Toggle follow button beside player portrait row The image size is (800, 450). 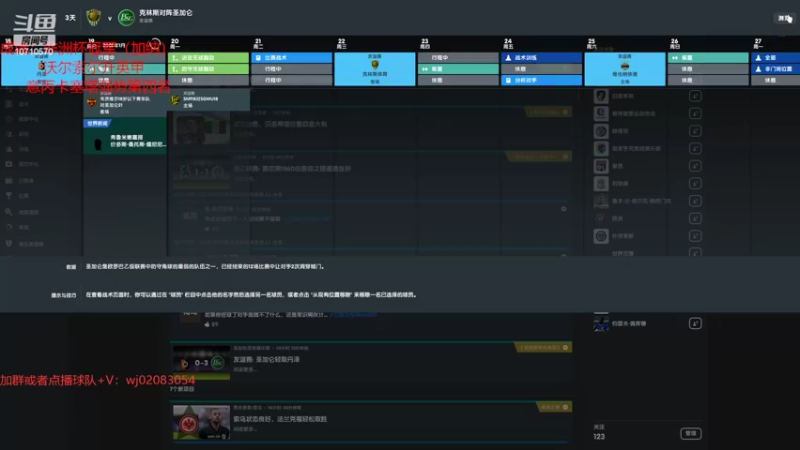pos(695,323)
